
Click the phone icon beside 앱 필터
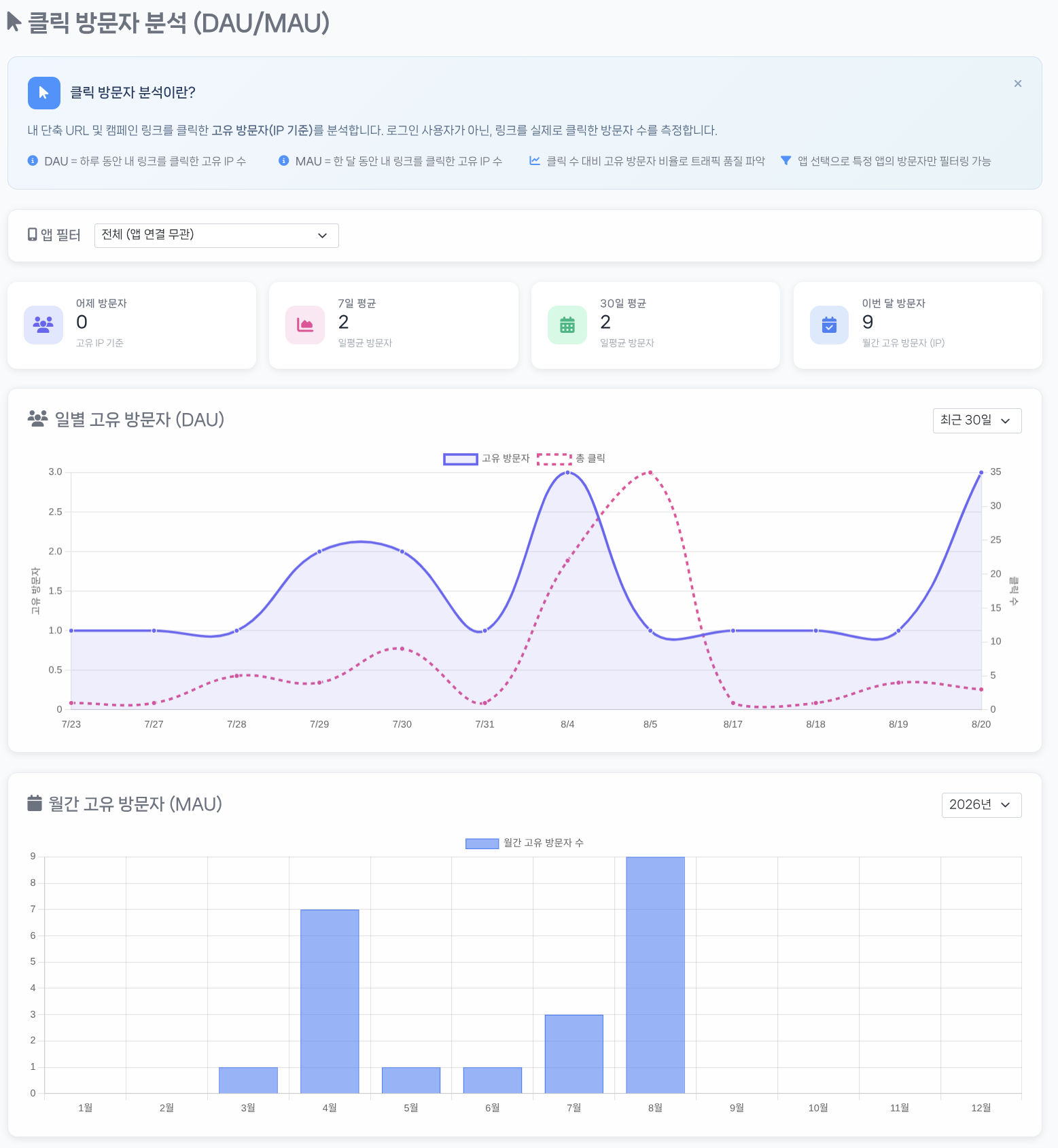[32, 235]
